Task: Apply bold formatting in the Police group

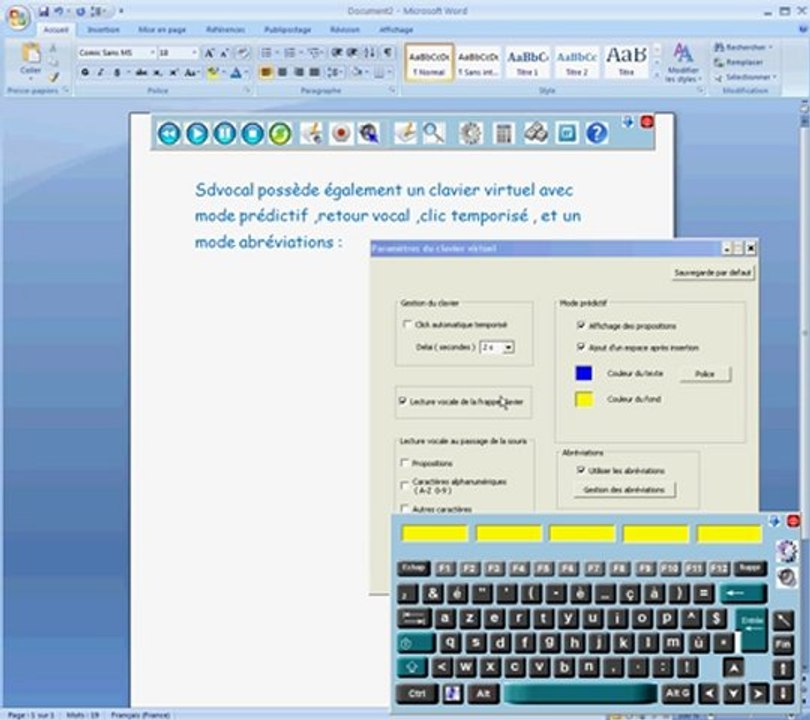Action: pyautogui.click(x=85, y=72)
